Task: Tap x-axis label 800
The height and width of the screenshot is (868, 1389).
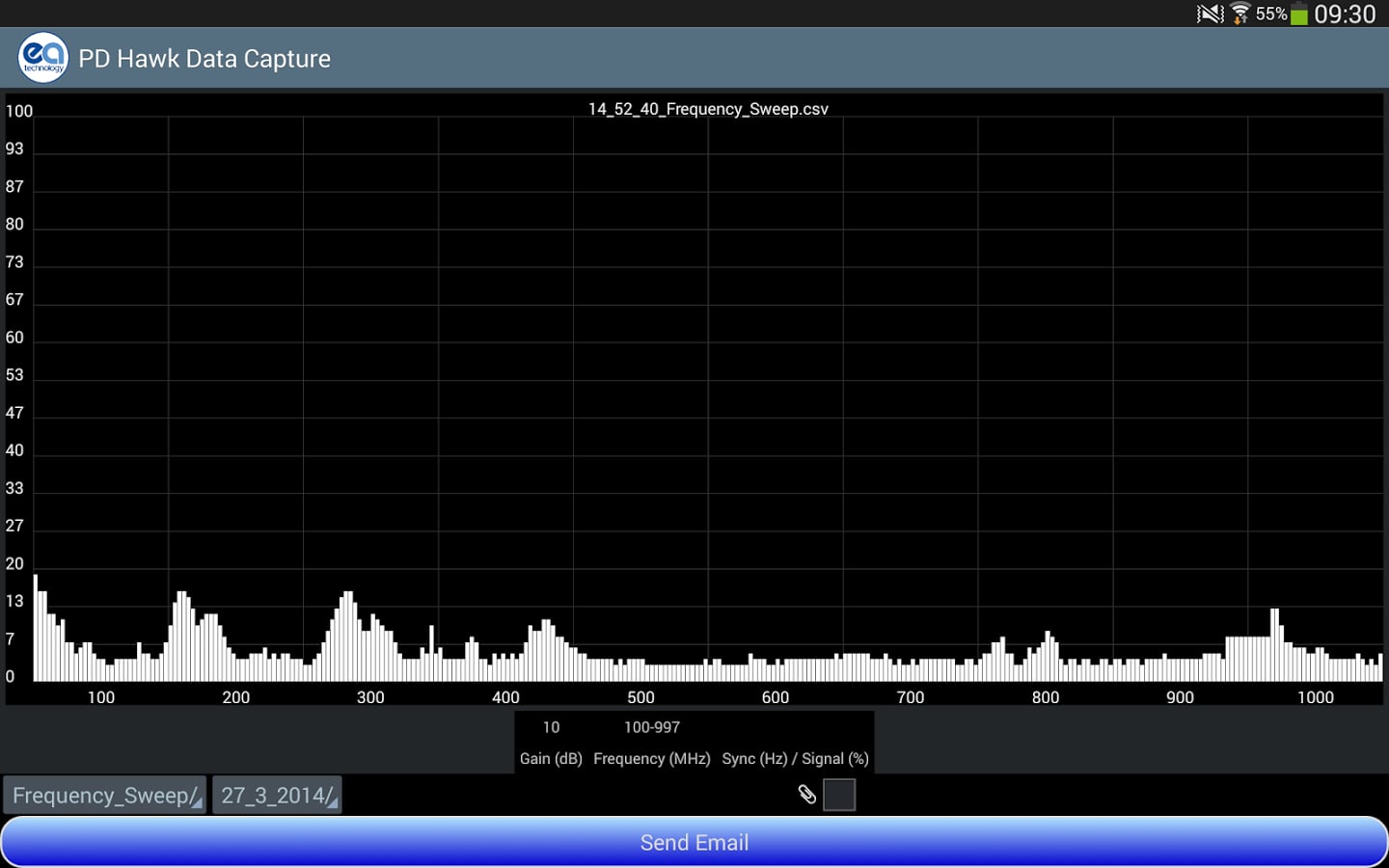Action: [x=1046, y=697]
